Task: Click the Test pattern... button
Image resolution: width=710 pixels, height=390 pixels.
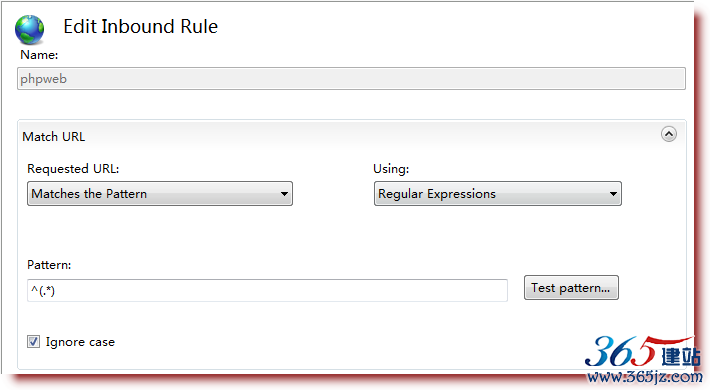Action: (571, 288)
